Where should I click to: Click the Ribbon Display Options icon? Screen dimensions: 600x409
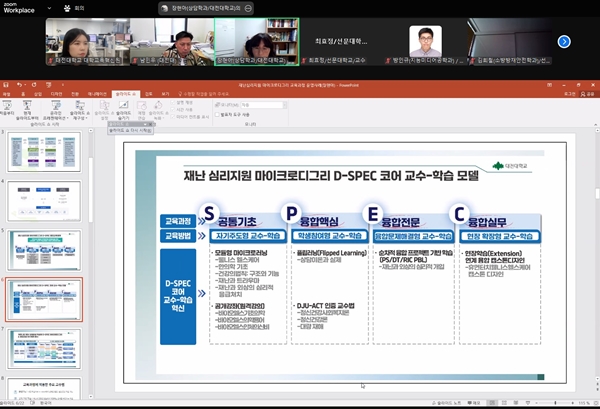point(549,85)
